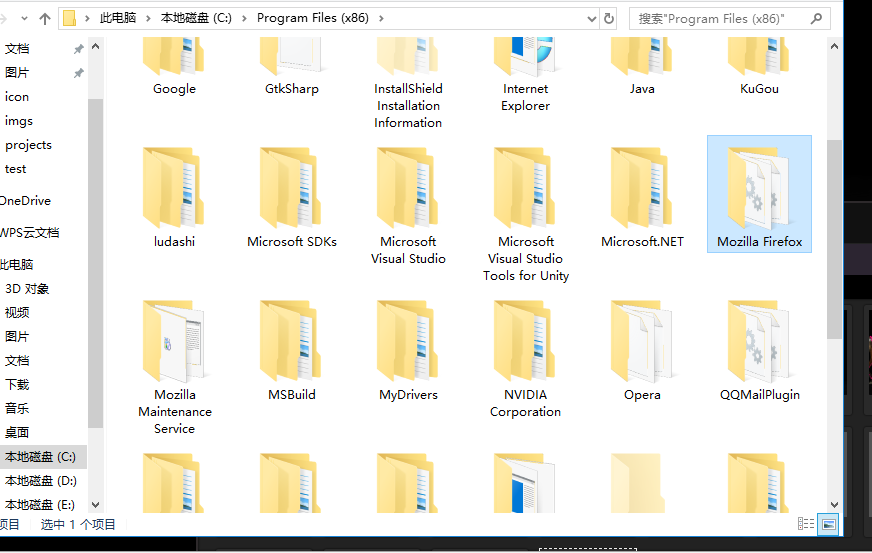The width and height of the screenshot is (872, 553).
Task: Expand chevron after Program Files (x86) in address bar
Action: pyautogui.click(x=381, y=18)
